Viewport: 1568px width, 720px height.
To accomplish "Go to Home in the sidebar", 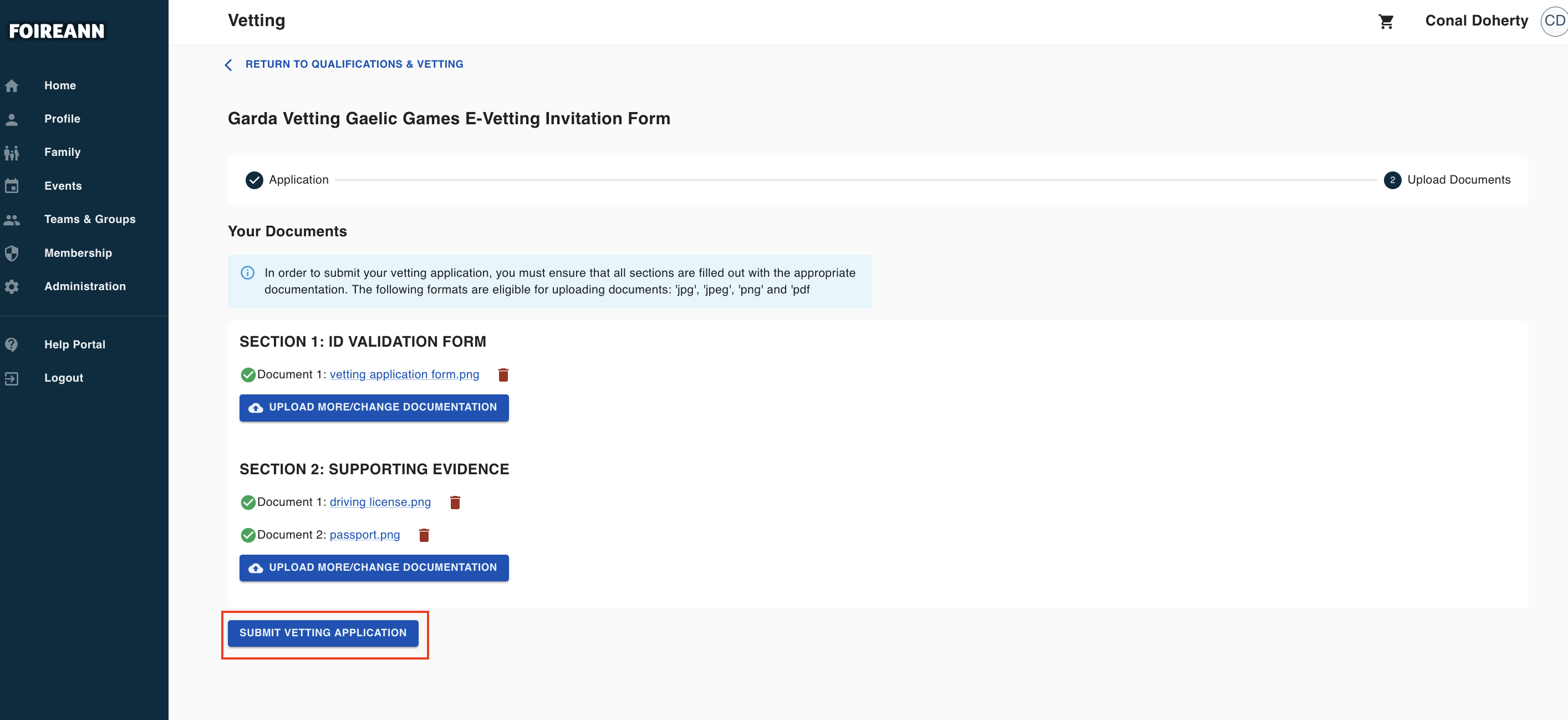I will 60,86.
